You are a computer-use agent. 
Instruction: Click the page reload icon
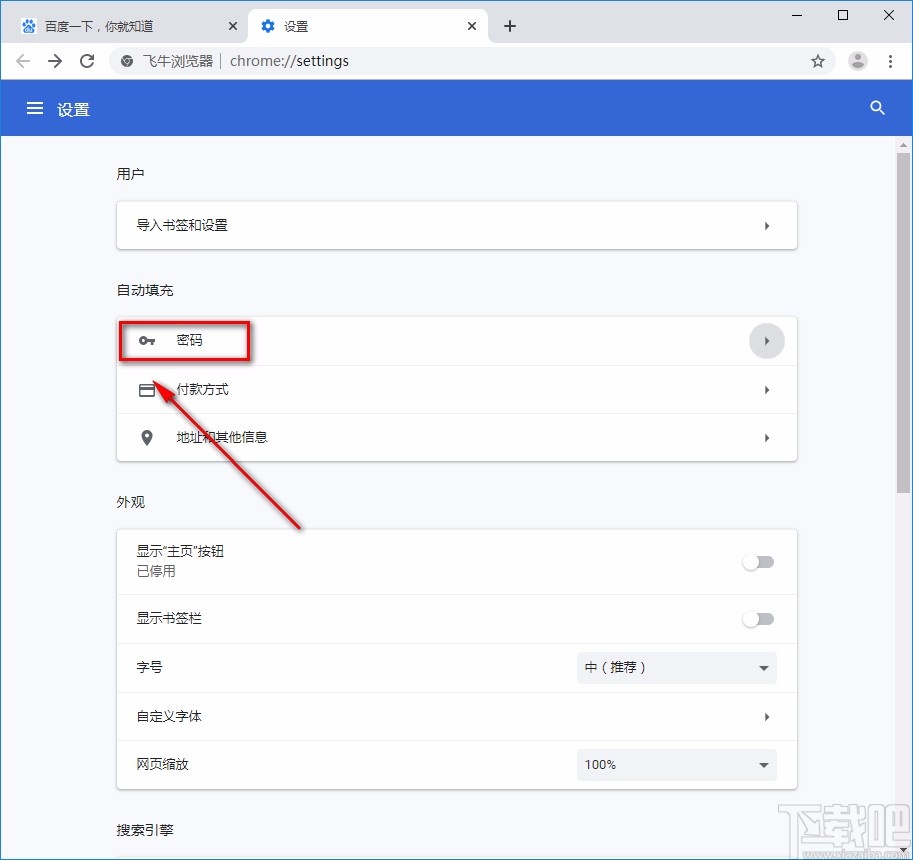point(87,61)
